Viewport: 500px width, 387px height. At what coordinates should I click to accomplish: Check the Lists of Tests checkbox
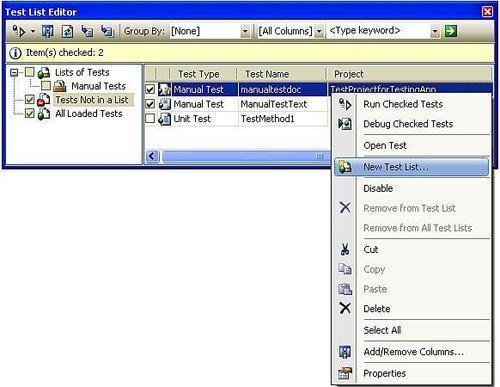(x=30, y=72)
